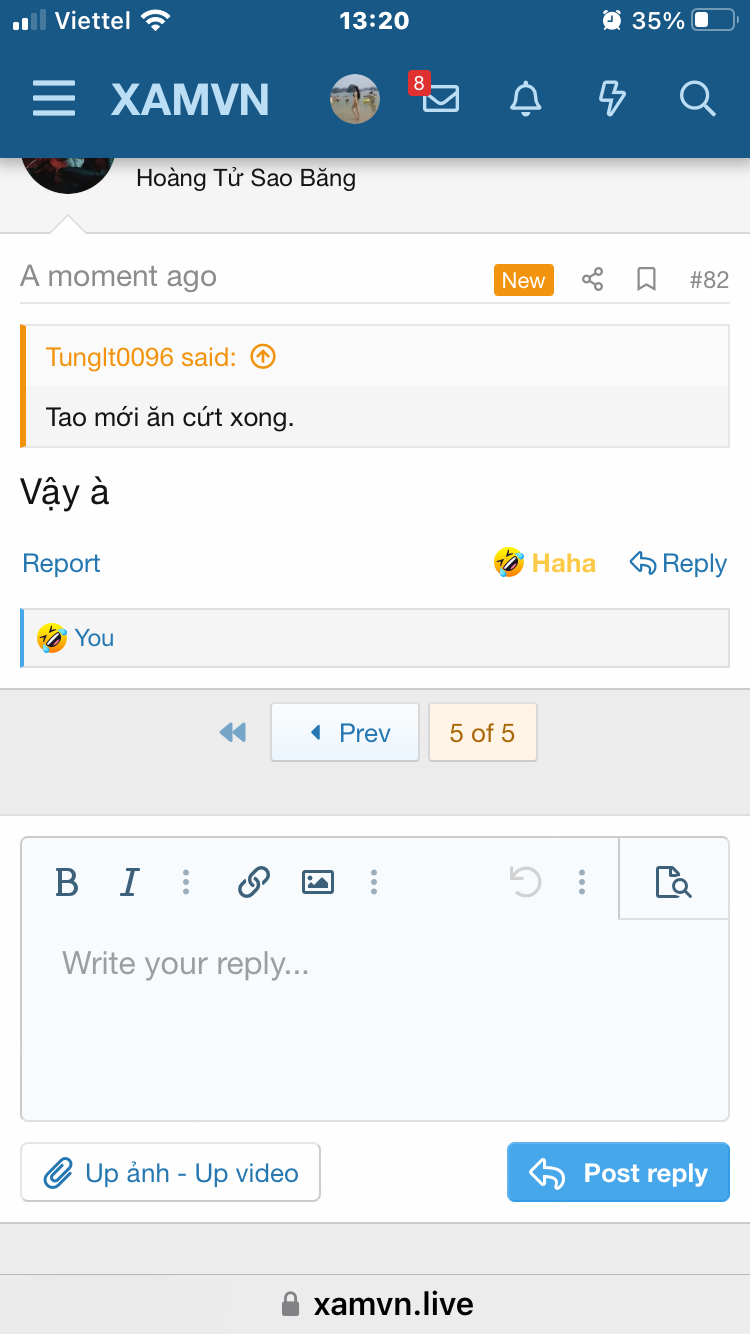Image resolution: width=750 pixels, height=1334 pixels.
Task: Open the inbox envelope with 8 unread messages
Action: point(438,100)
